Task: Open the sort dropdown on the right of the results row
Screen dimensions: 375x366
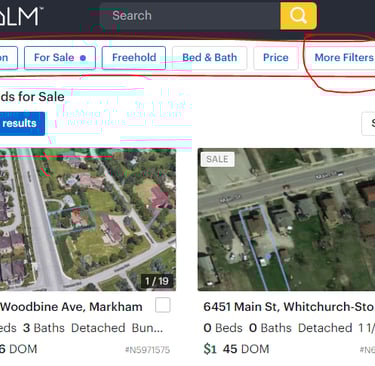Action: pyautogui.click(x=368, y=124)
